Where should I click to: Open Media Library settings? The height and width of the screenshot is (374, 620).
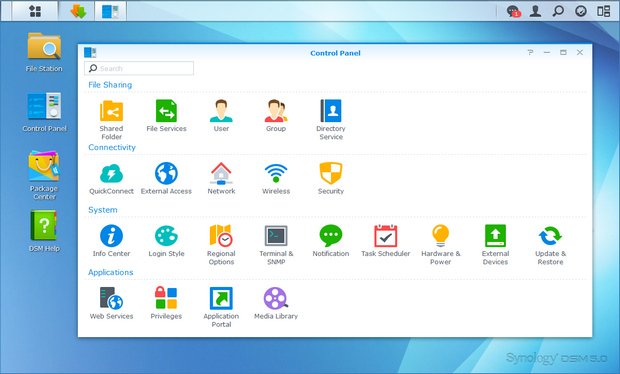click(276, 303)
